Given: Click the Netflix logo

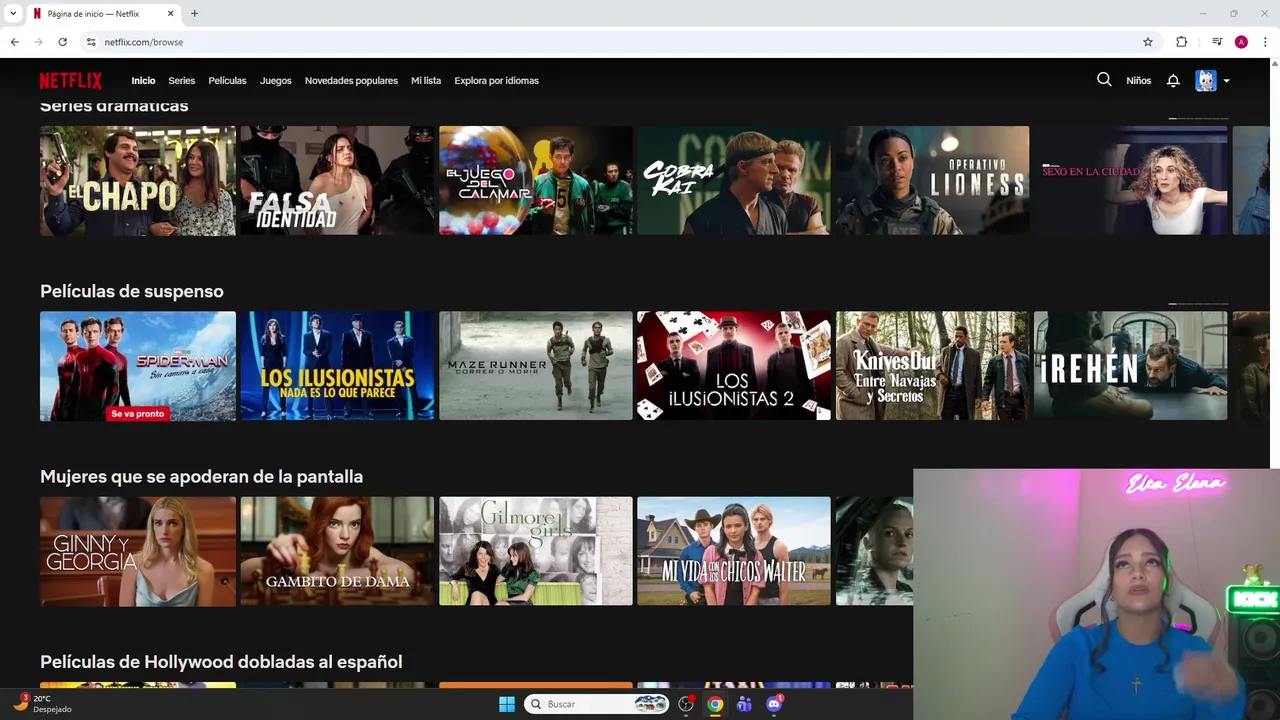Looking at the screenshot, I should coord(71,81).
